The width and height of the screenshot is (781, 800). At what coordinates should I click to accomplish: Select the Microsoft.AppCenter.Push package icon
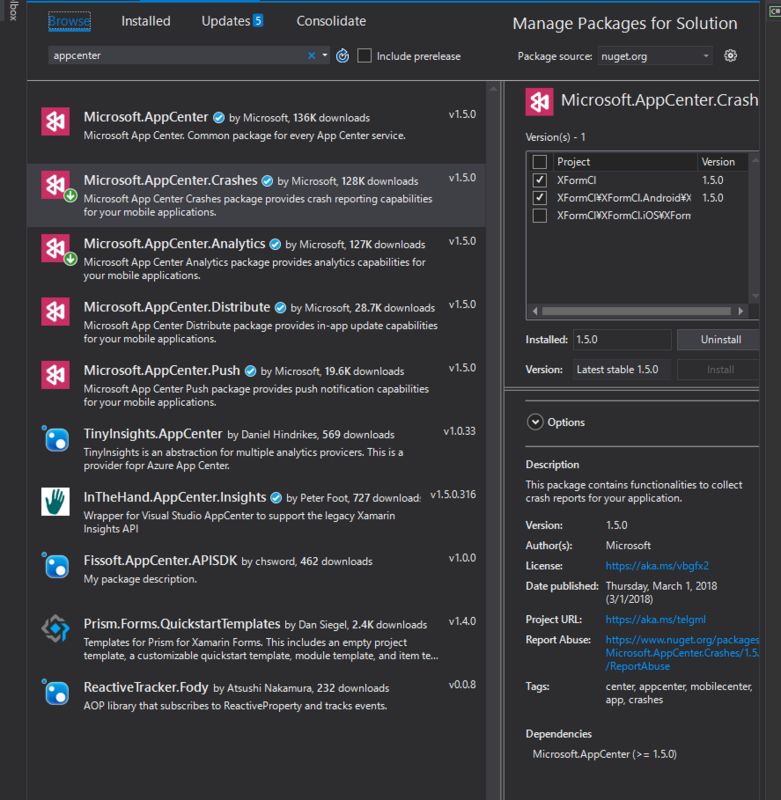pos(55,375)
